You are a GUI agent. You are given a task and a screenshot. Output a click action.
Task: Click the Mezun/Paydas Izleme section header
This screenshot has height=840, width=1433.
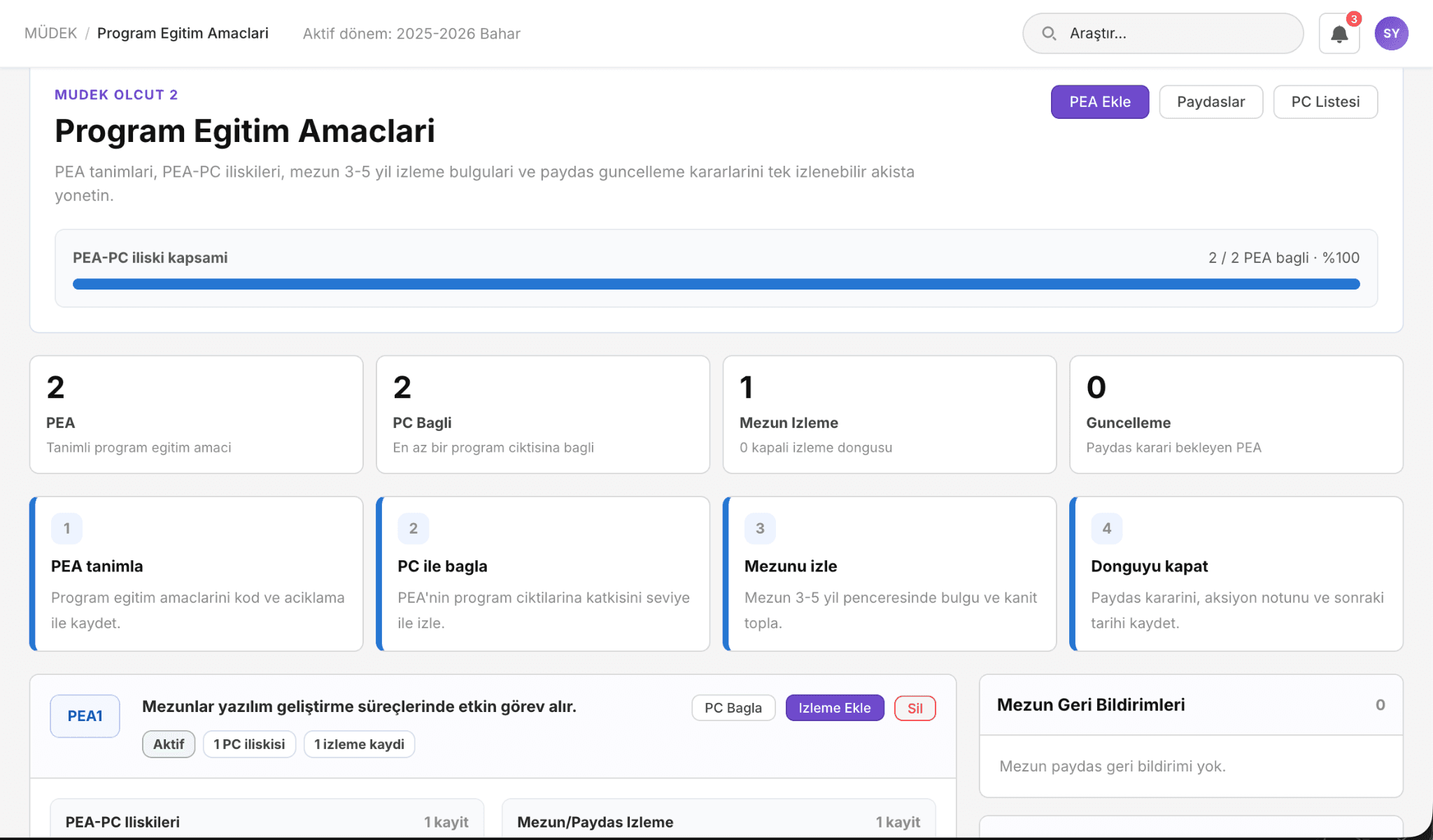pyautogui.click(x=719, y=823)
